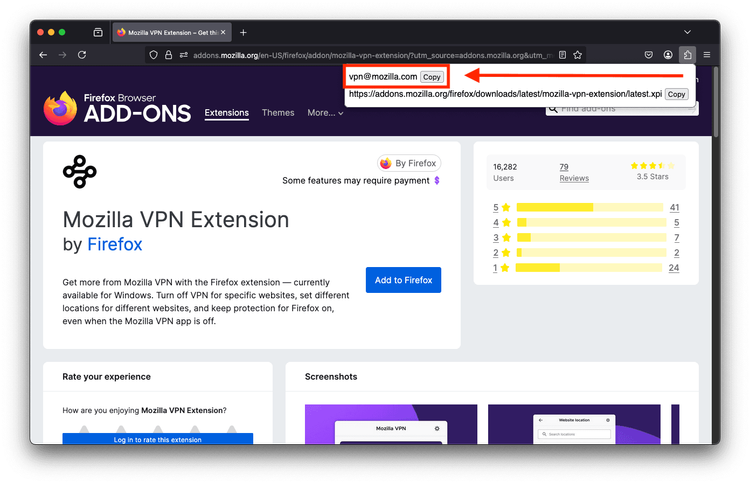This screenshot has width=750, height=484.
Task: Copy the latest.xpi download URL
Action: (676, 94)
